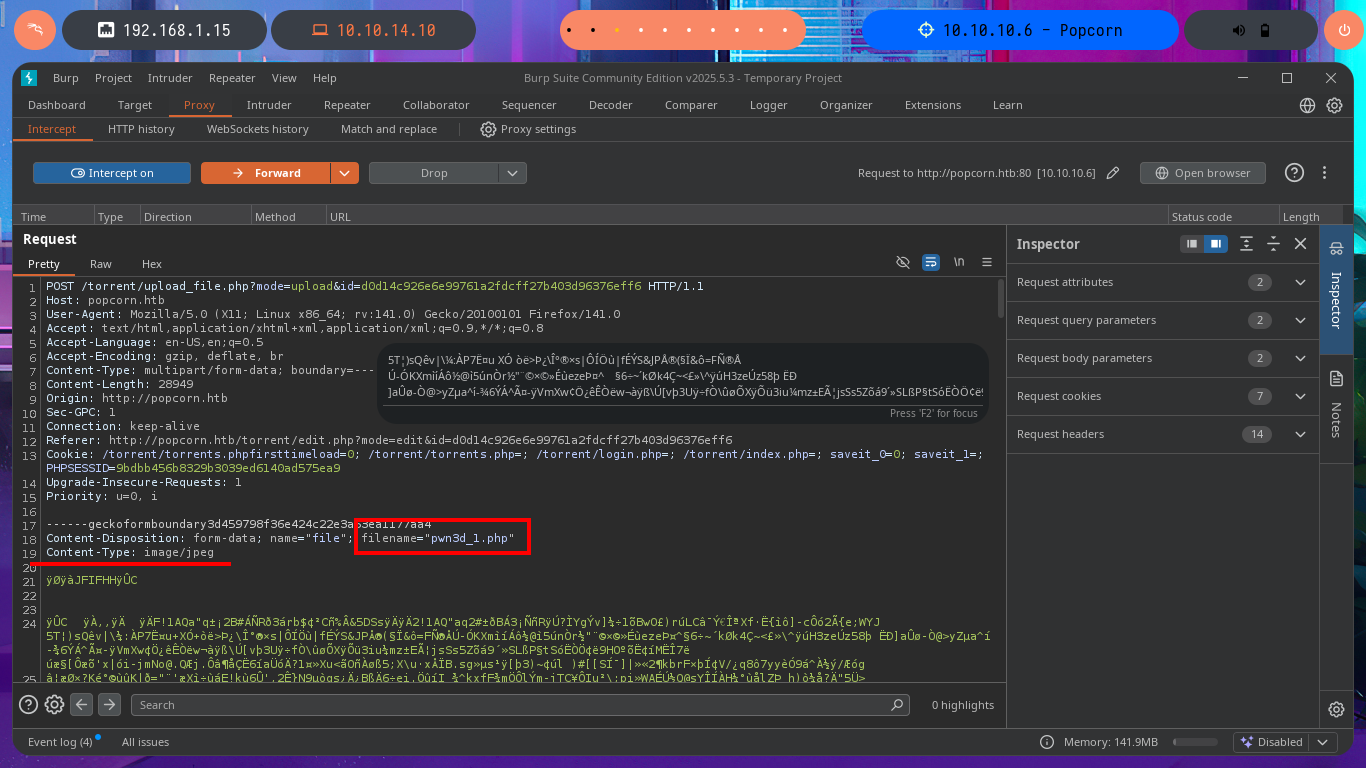Open the Event log (4) link
The height and width of the screenshot is (768, 1366).
(x=60, y=742)
